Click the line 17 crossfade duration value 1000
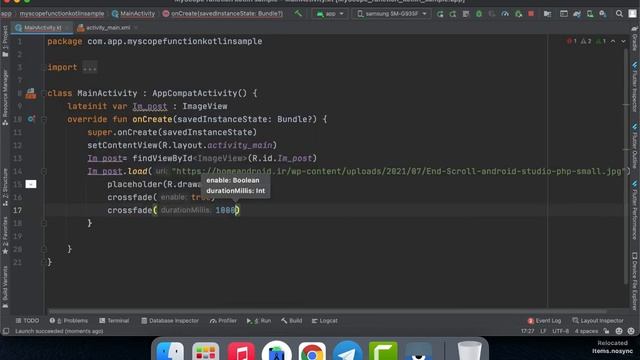The image size is (640, 360). pyautogui.click(x=225, y=210)
